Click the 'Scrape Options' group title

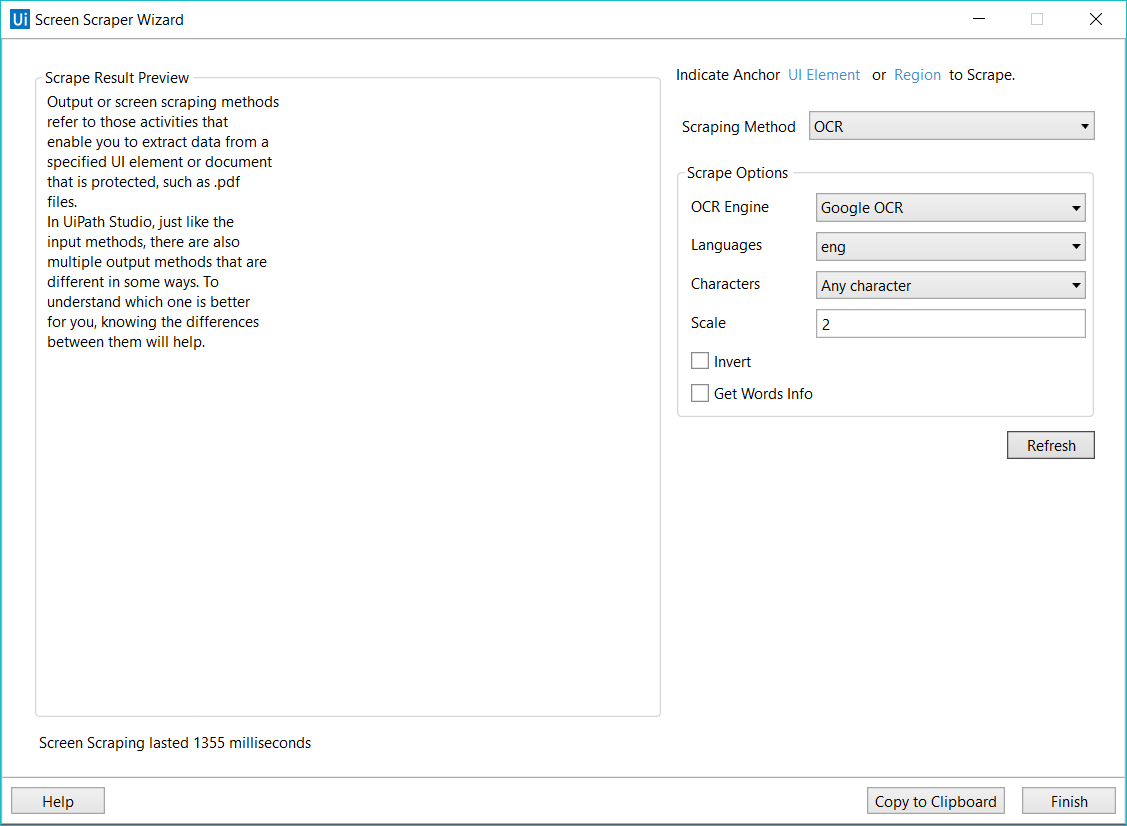coord(737,173)
